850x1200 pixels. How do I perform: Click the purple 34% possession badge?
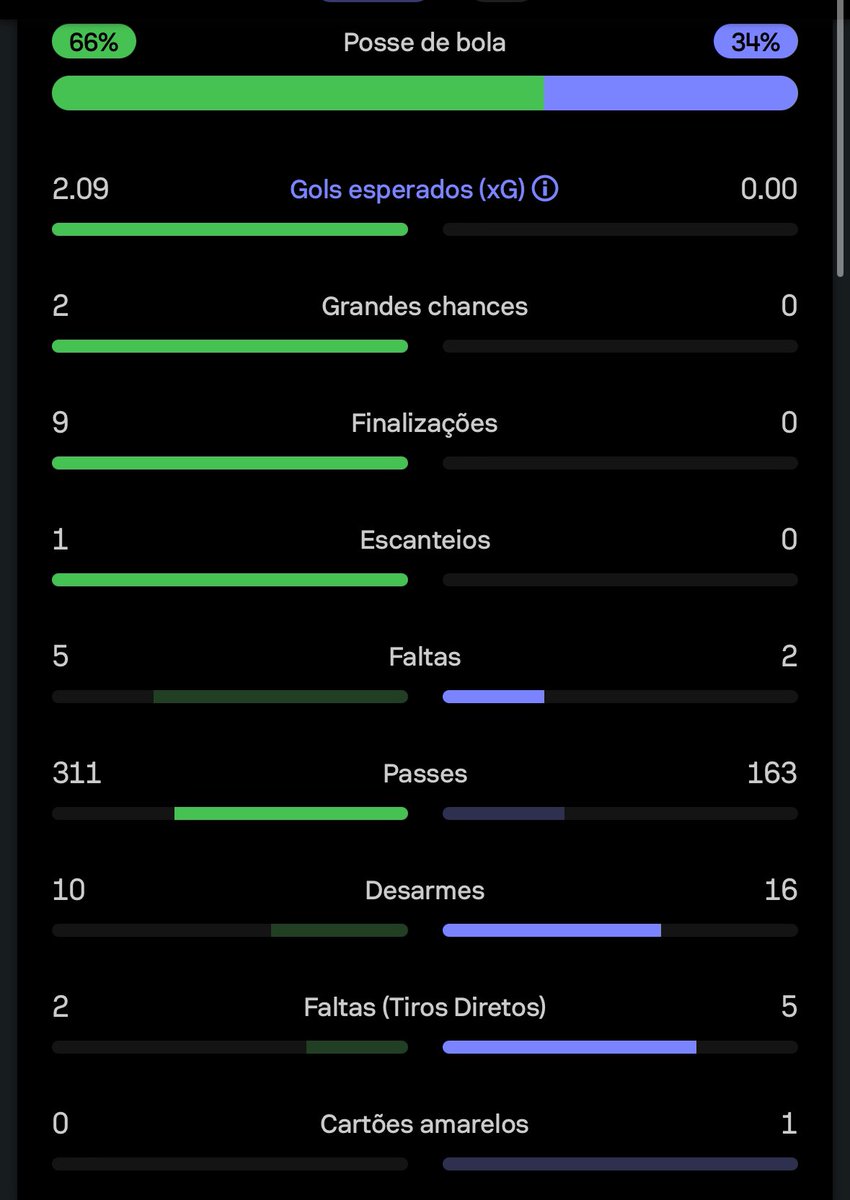click(755, 43)
